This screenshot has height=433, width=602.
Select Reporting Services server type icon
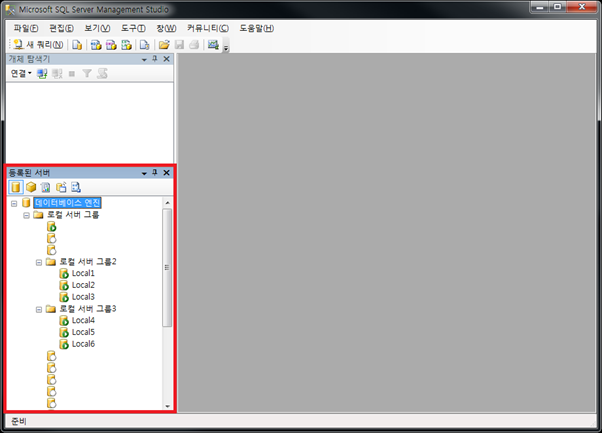click(46, 187)
